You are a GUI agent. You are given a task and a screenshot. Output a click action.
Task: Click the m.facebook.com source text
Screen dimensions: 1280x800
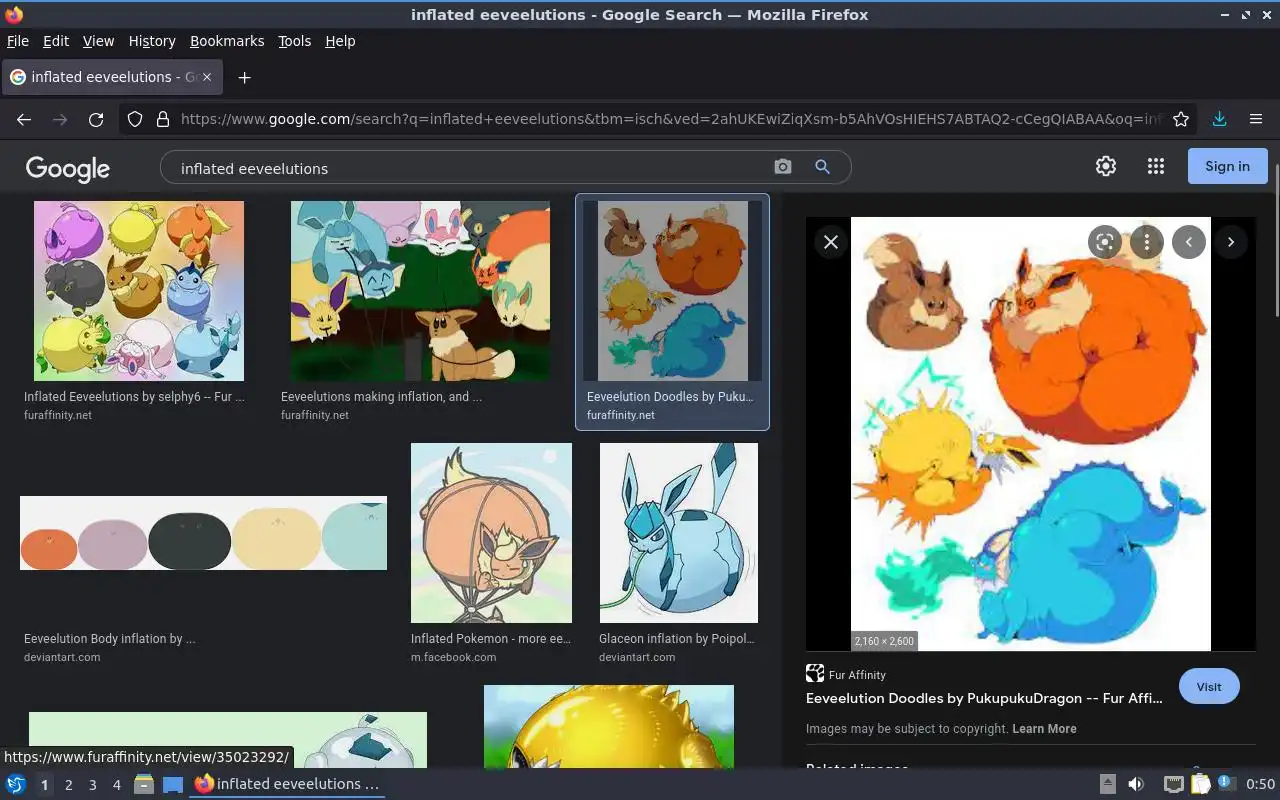coord(453,657)
